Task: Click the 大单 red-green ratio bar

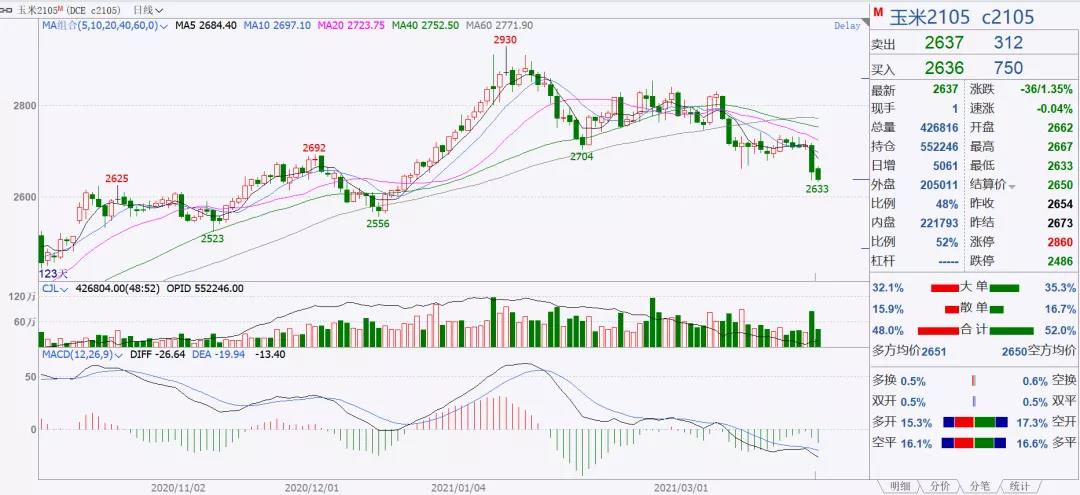Action: click(x=945, y=288)
